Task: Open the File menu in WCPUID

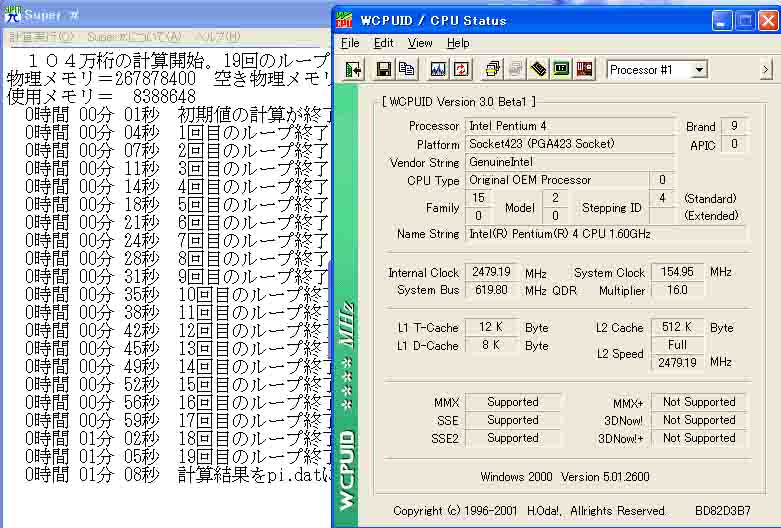Action: 350,43
